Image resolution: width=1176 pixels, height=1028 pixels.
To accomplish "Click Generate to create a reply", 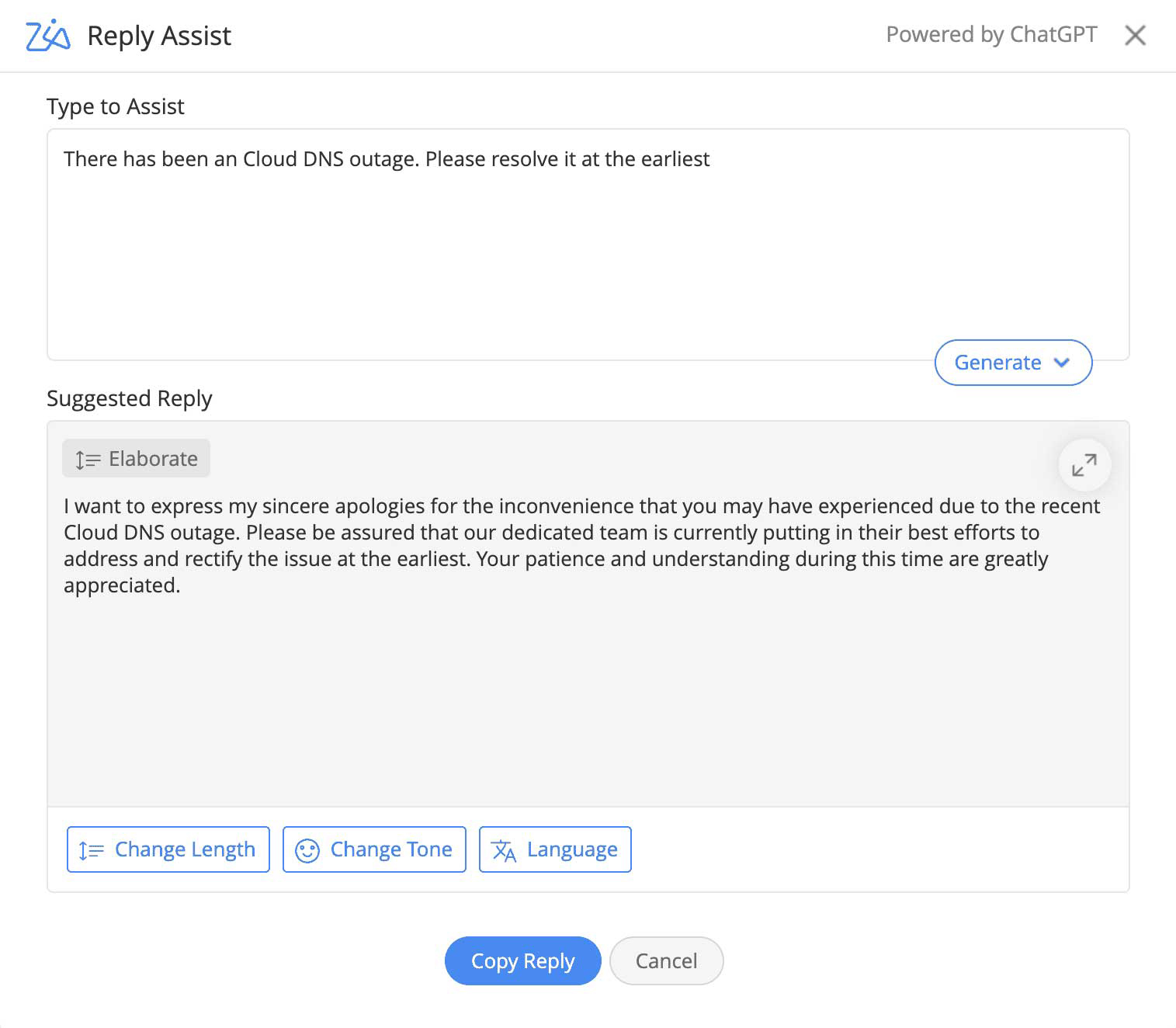I will pos(998,363).
